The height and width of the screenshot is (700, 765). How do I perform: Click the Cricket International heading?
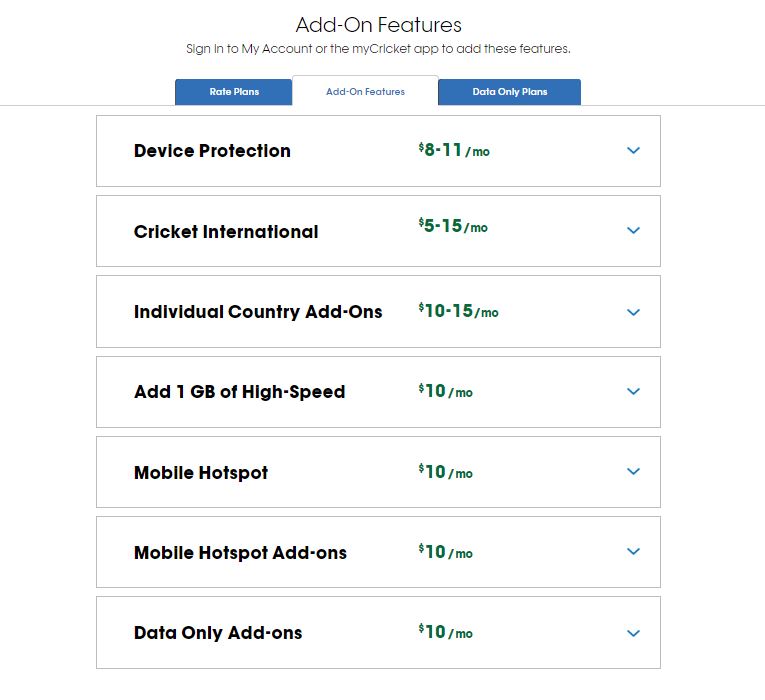(x=226, y=232)
